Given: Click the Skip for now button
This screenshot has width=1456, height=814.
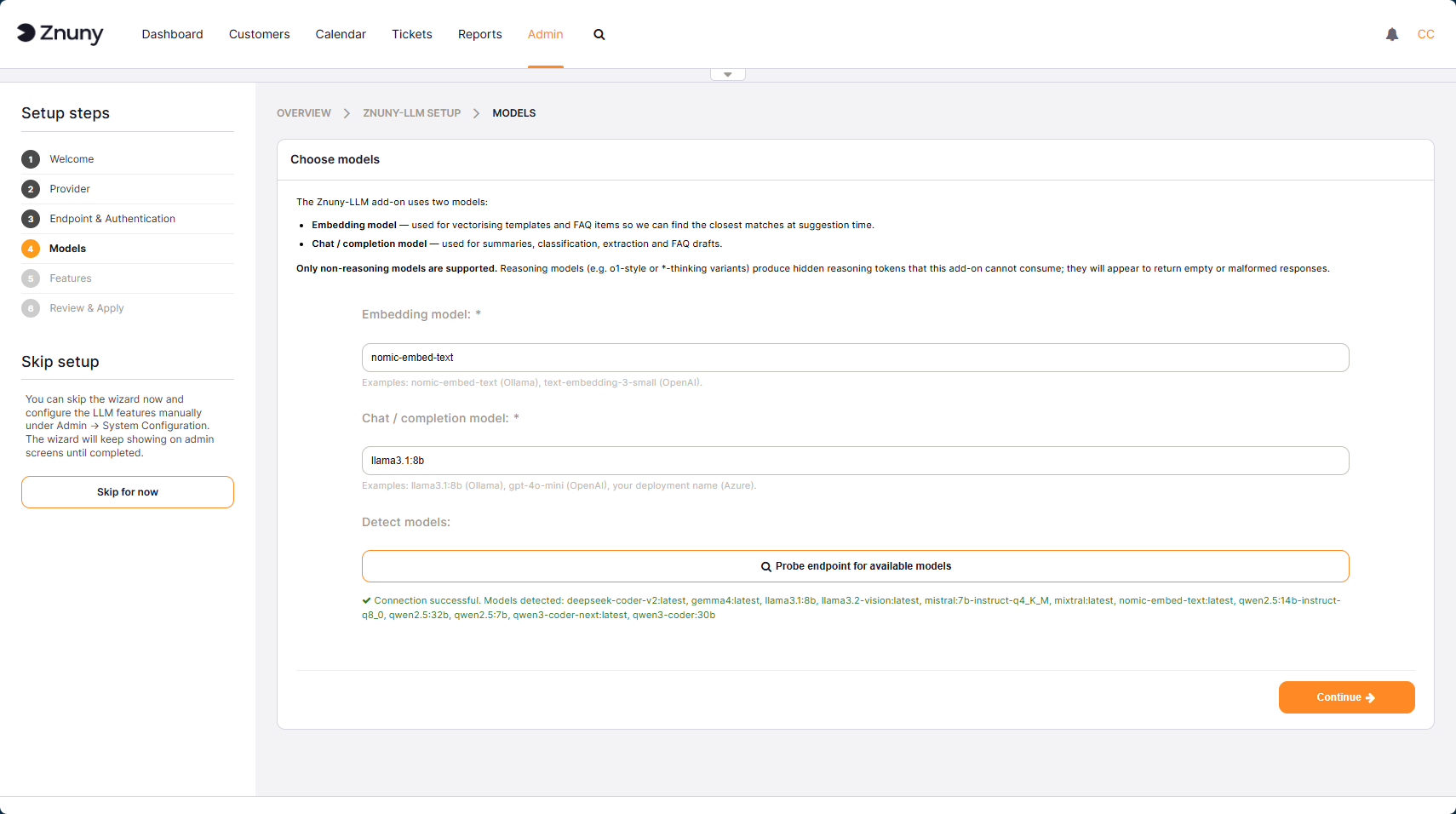Looking at the screenshot, I should coord(128,492).
